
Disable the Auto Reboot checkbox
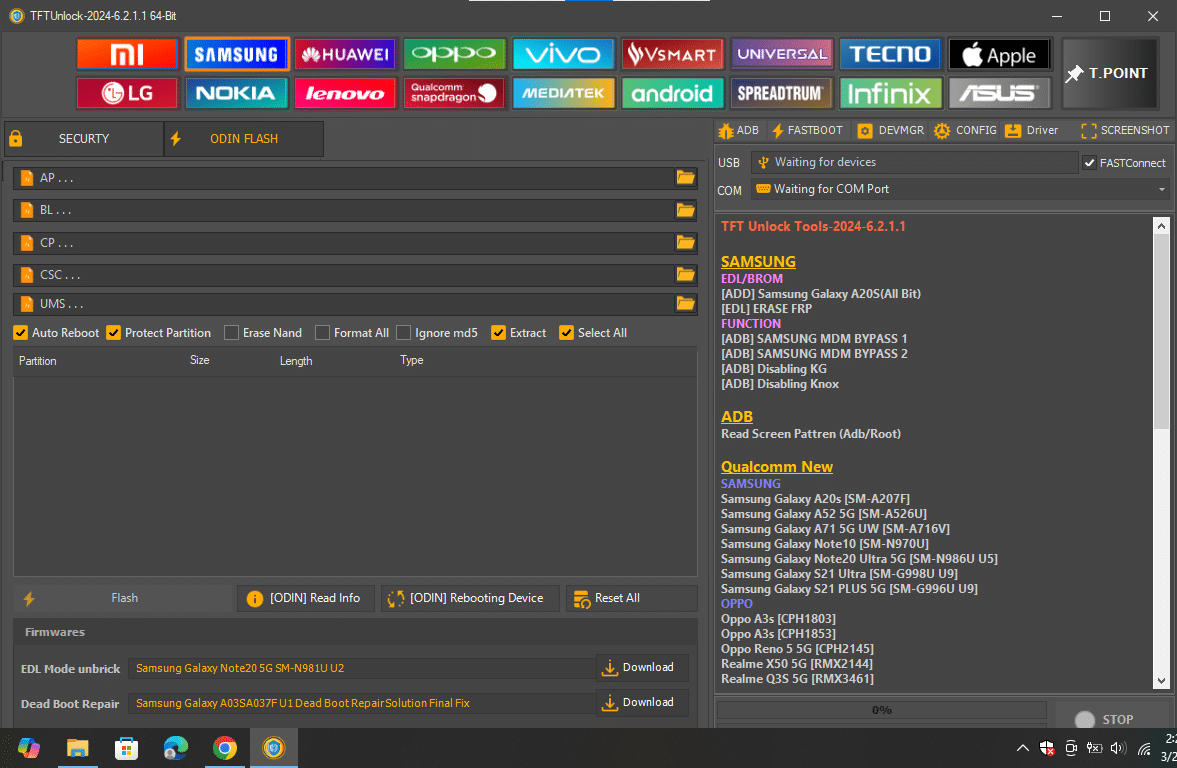[21, 332]
